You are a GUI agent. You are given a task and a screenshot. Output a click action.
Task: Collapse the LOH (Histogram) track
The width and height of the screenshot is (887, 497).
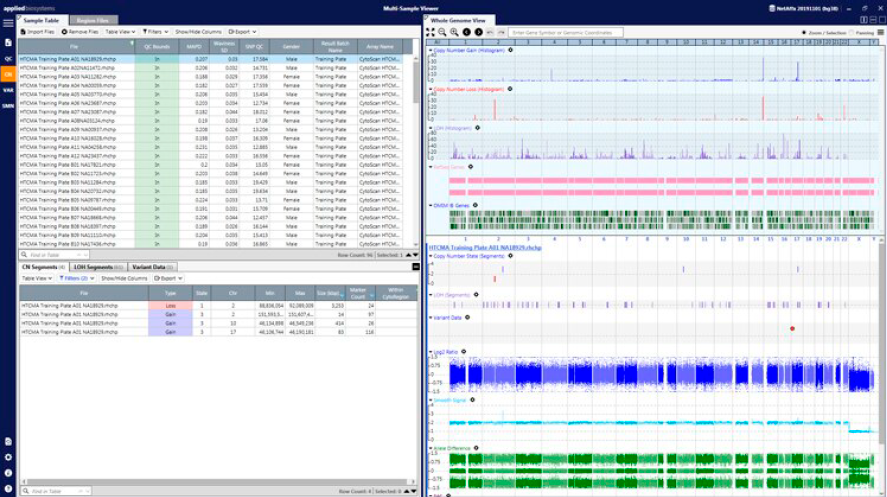pos(429,129)
